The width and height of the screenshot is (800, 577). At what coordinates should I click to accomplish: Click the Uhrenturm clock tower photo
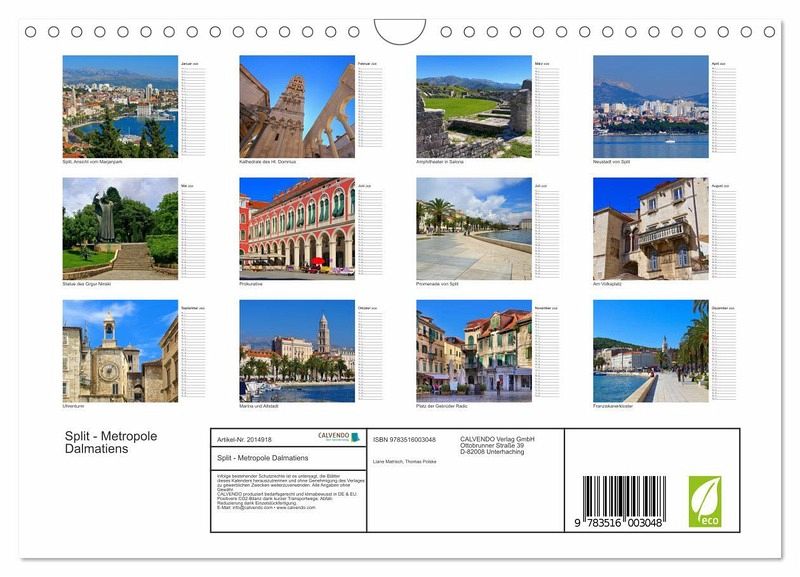coord(120,351)
